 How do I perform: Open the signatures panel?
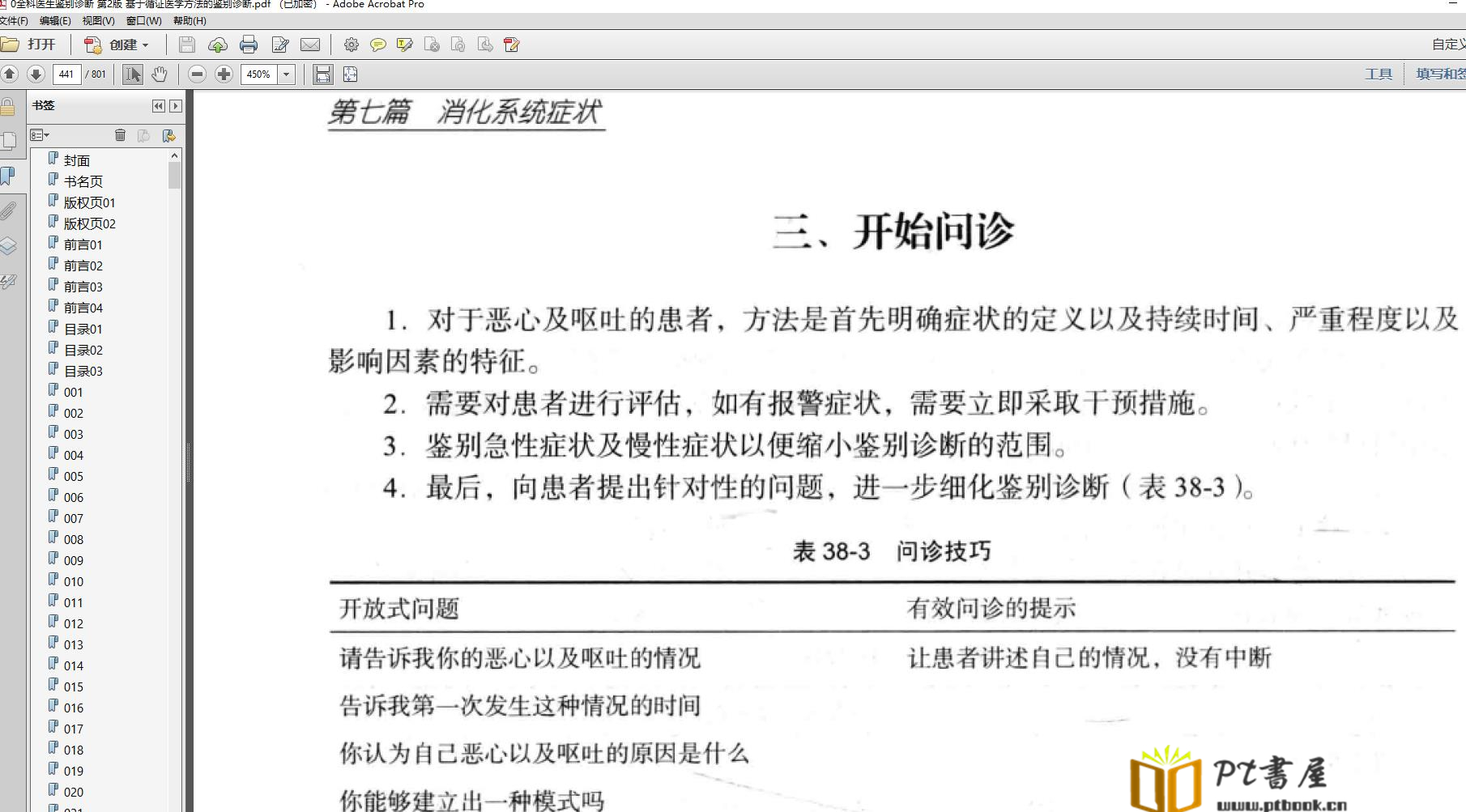pyautogui.click(x=8, y=282)
